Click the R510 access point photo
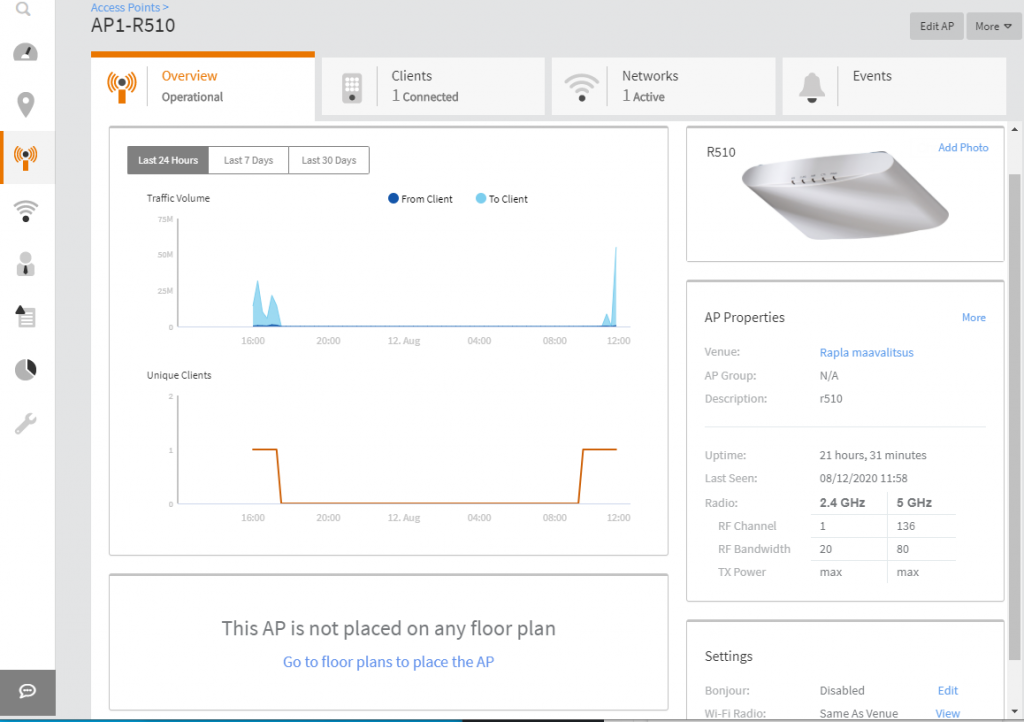1024x722 pixels. [x=846, y=197]
